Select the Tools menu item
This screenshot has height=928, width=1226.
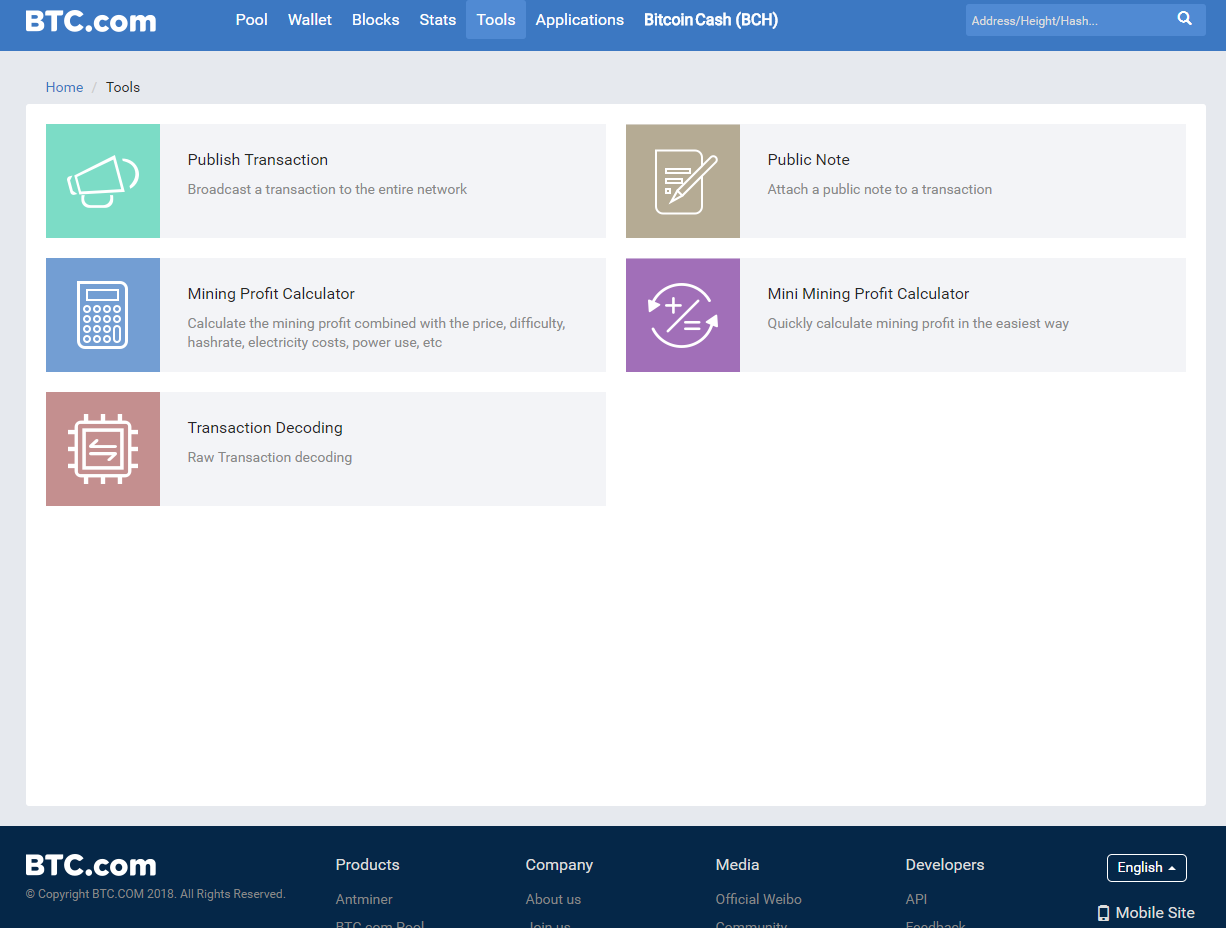(x=496, y=20)
